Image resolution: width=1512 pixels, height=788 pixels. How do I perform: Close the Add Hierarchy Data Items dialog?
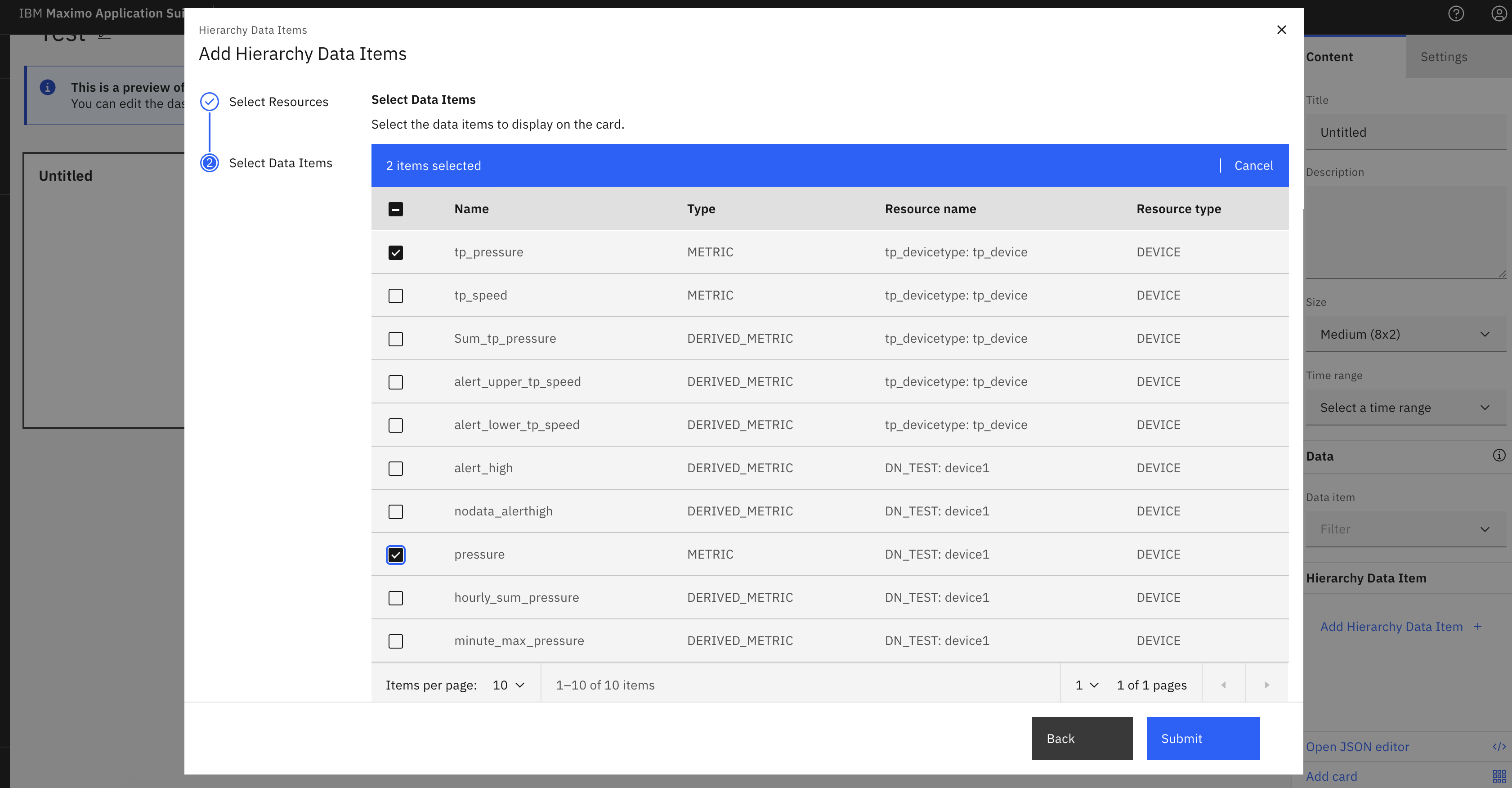click(x=1281, y=29)
